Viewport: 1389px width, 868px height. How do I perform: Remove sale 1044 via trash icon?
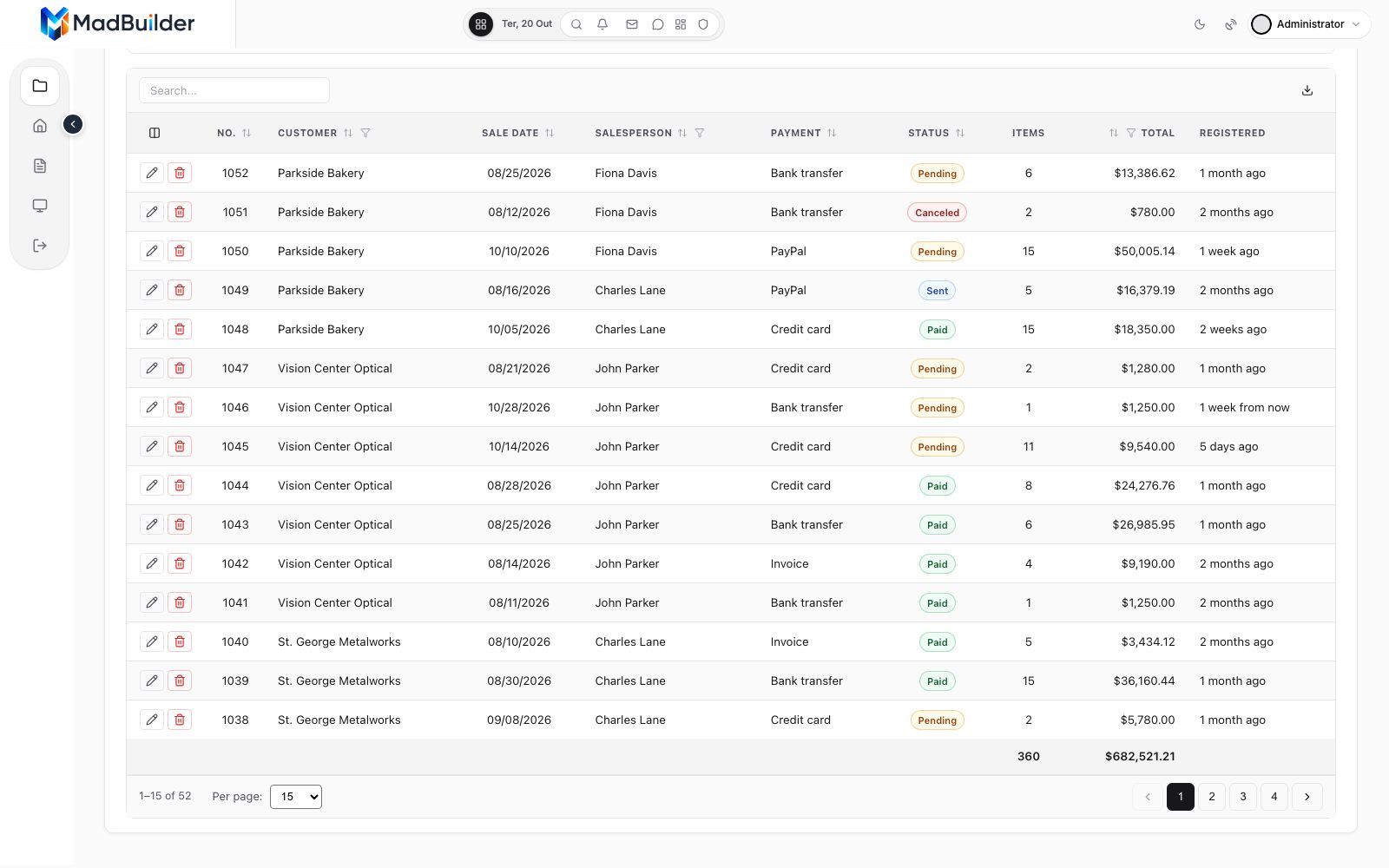pos(180,485)
